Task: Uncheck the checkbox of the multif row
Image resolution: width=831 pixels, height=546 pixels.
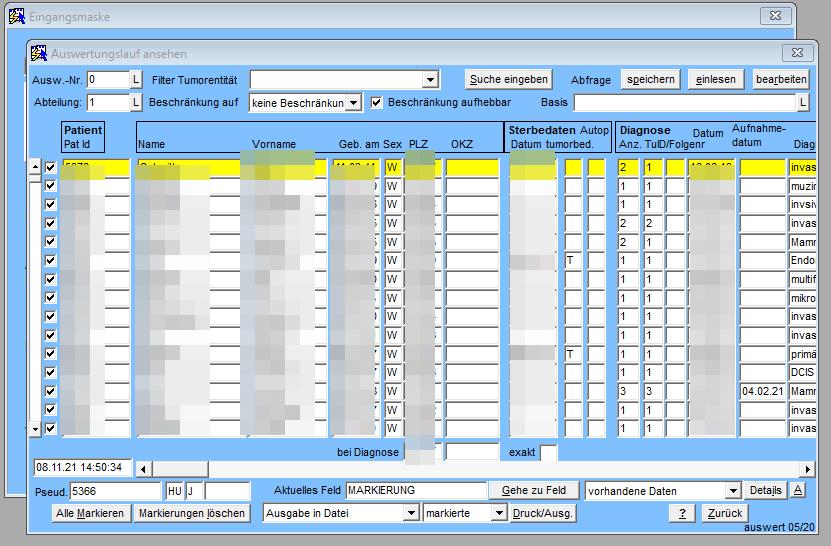Action: point(50,279)
